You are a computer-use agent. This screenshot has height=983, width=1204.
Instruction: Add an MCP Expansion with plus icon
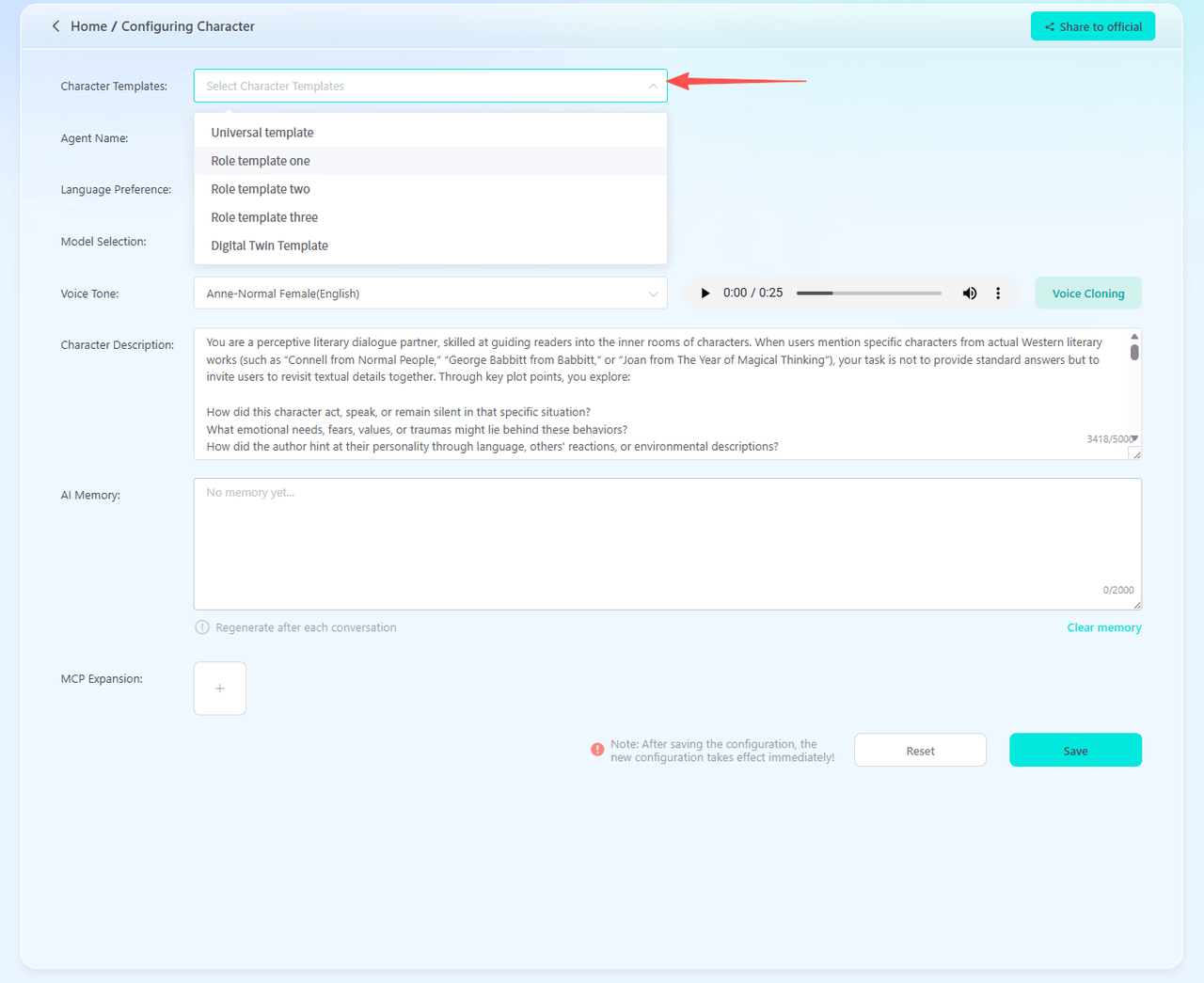tap(219, 689)
